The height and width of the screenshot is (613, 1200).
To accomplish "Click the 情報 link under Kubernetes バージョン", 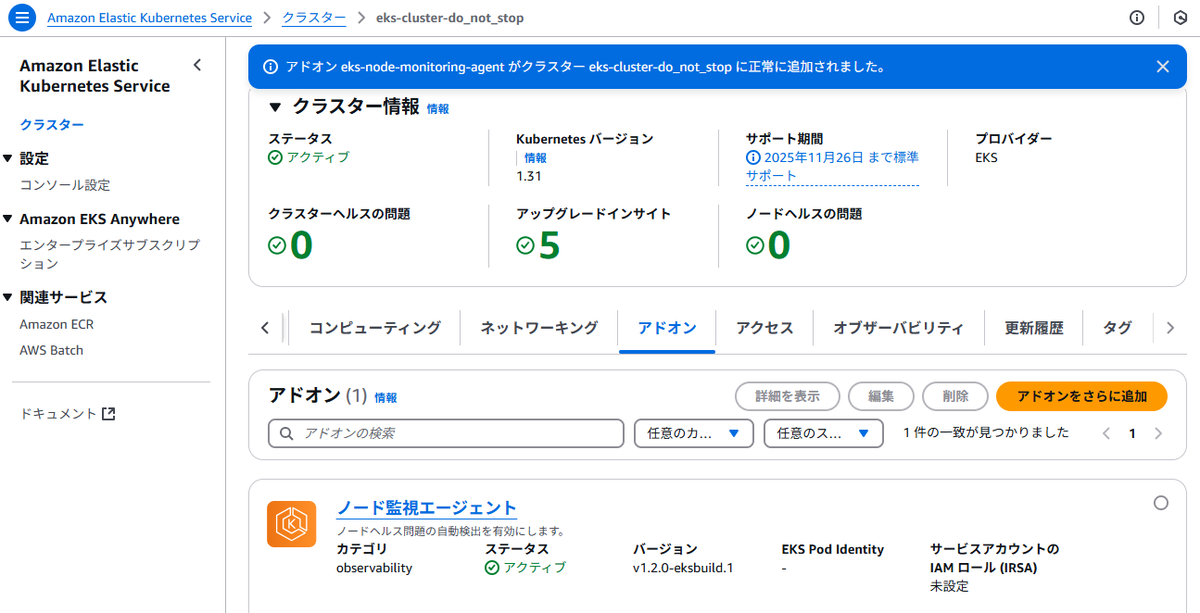I will click(536, 158).
